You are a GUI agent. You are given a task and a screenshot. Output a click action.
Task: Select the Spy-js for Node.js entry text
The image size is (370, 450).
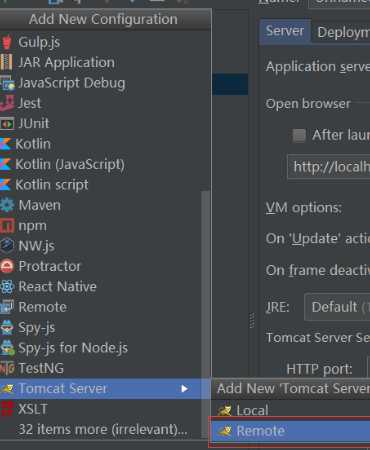tap(73, 348)
